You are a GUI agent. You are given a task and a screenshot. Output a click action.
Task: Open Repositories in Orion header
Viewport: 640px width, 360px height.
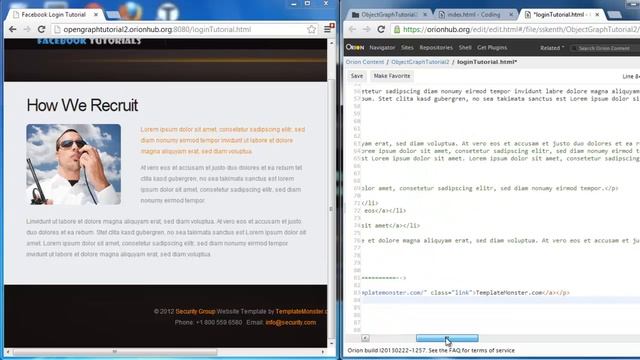click(x=436, y=48)
